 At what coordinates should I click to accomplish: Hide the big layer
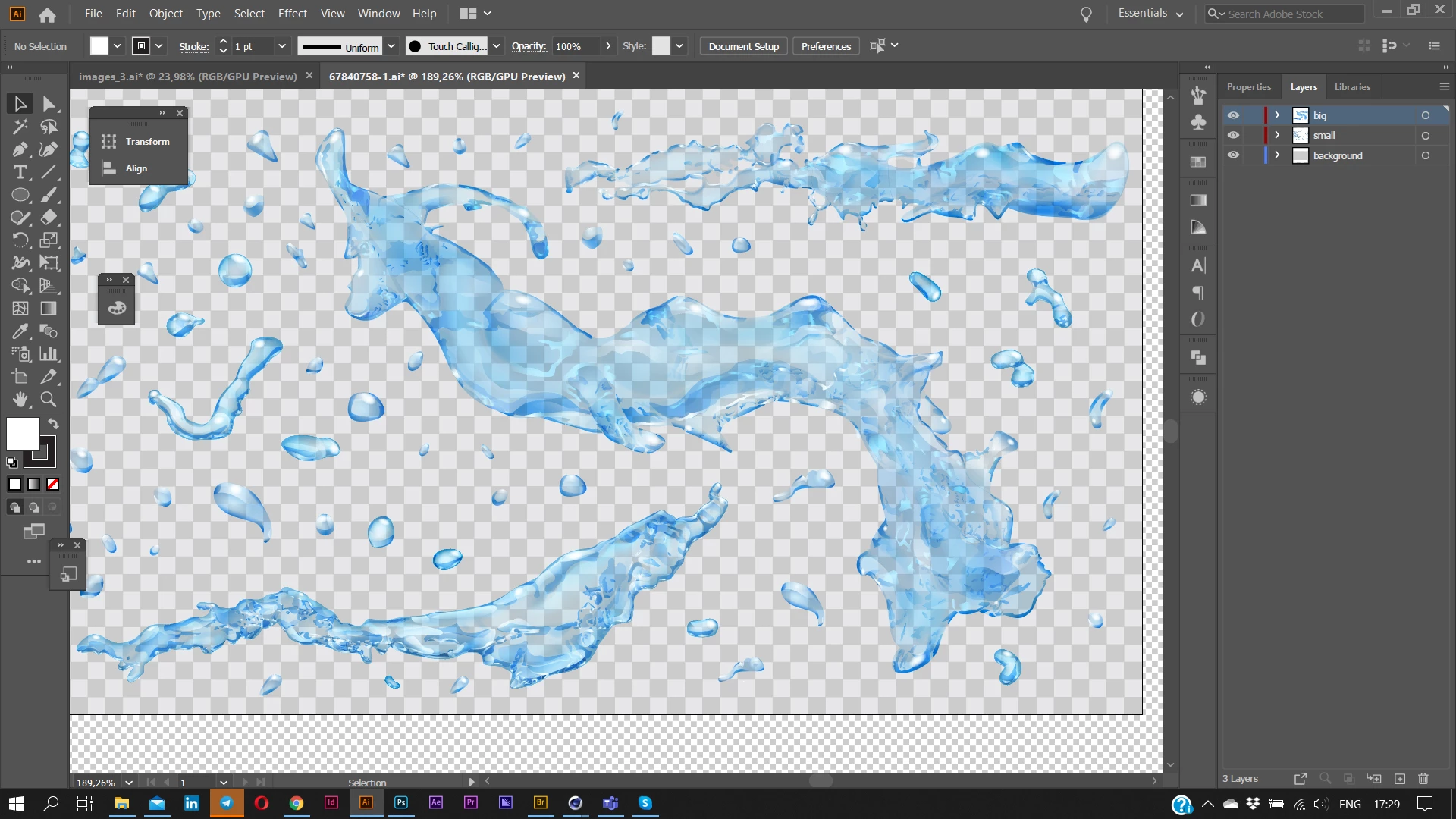tap(1234, 115)
